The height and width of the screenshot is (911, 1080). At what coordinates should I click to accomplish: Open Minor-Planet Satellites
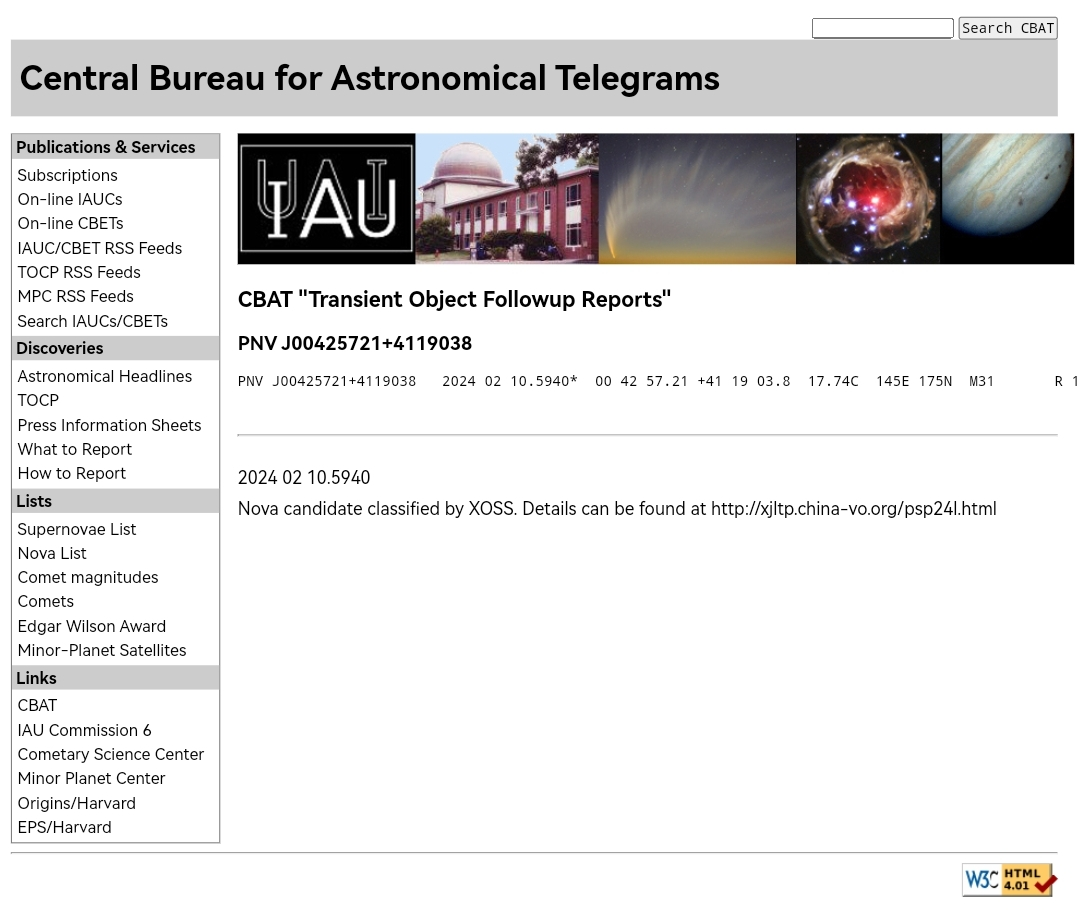102,651
